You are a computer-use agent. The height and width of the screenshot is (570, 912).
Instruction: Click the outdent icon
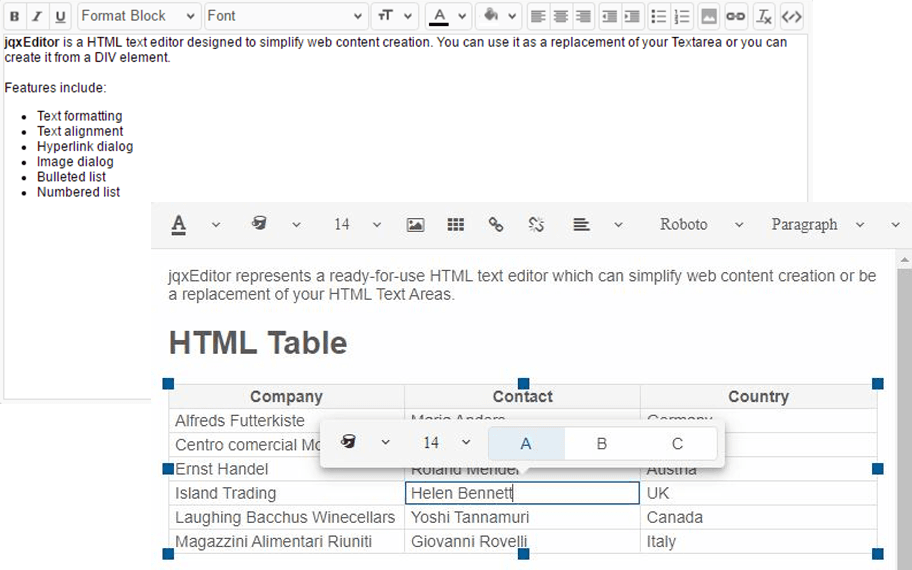pyautogui.click(x=609, y=16)
